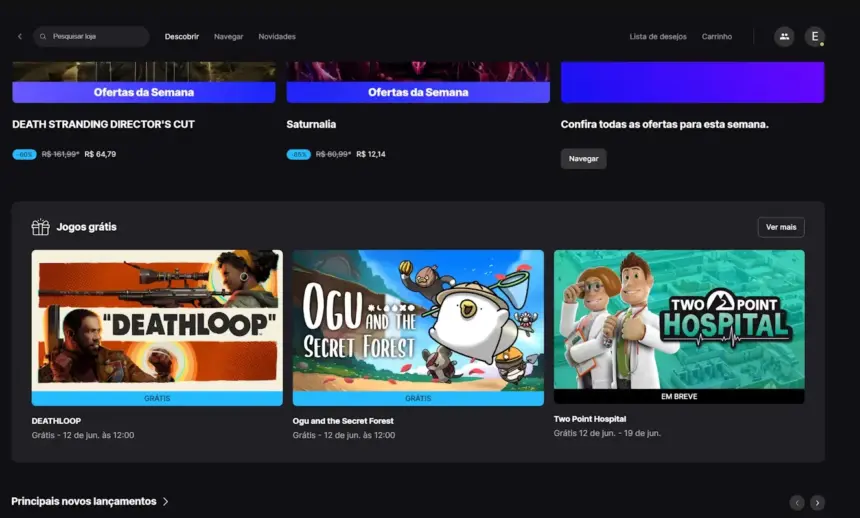Open the Carrinho link
The width and height of the screenshot is (860, 518).
[x=716, y=36]
